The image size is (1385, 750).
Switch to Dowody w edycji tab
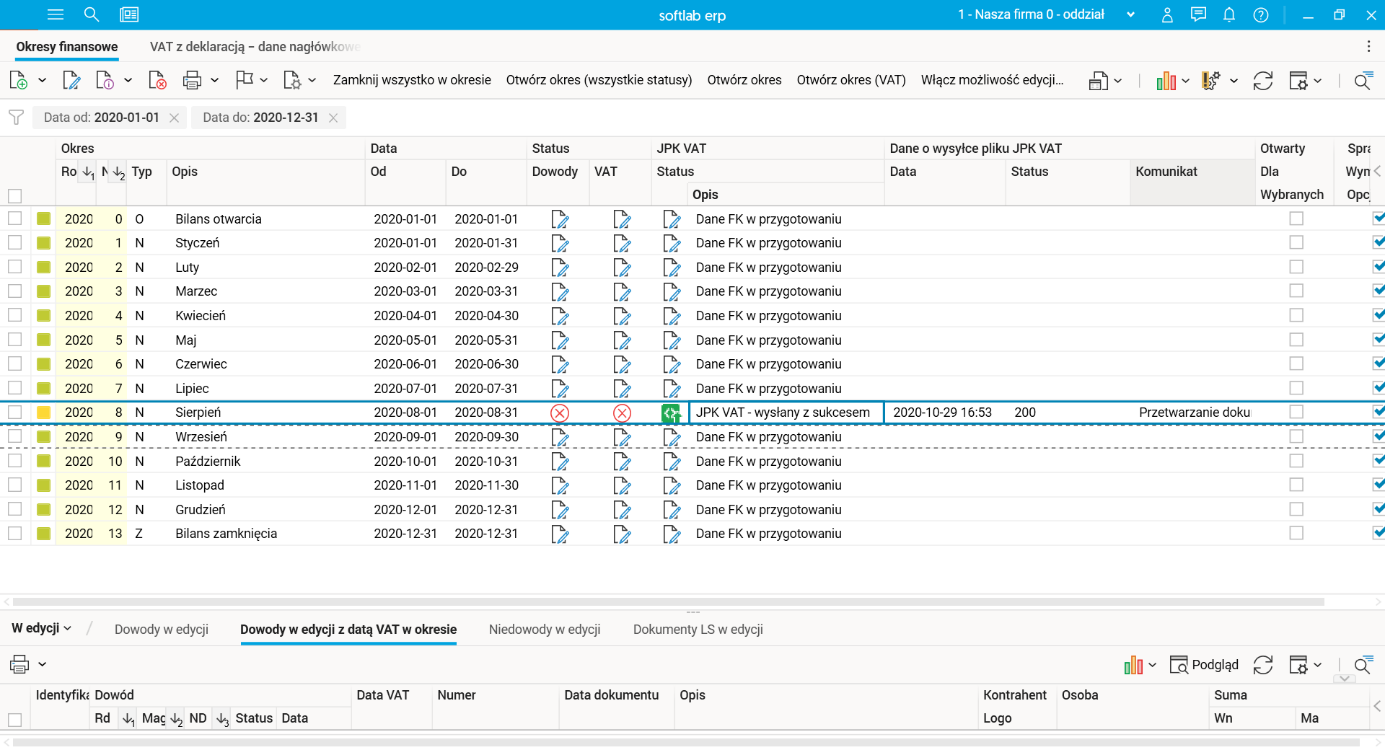[x=161, y=630]
